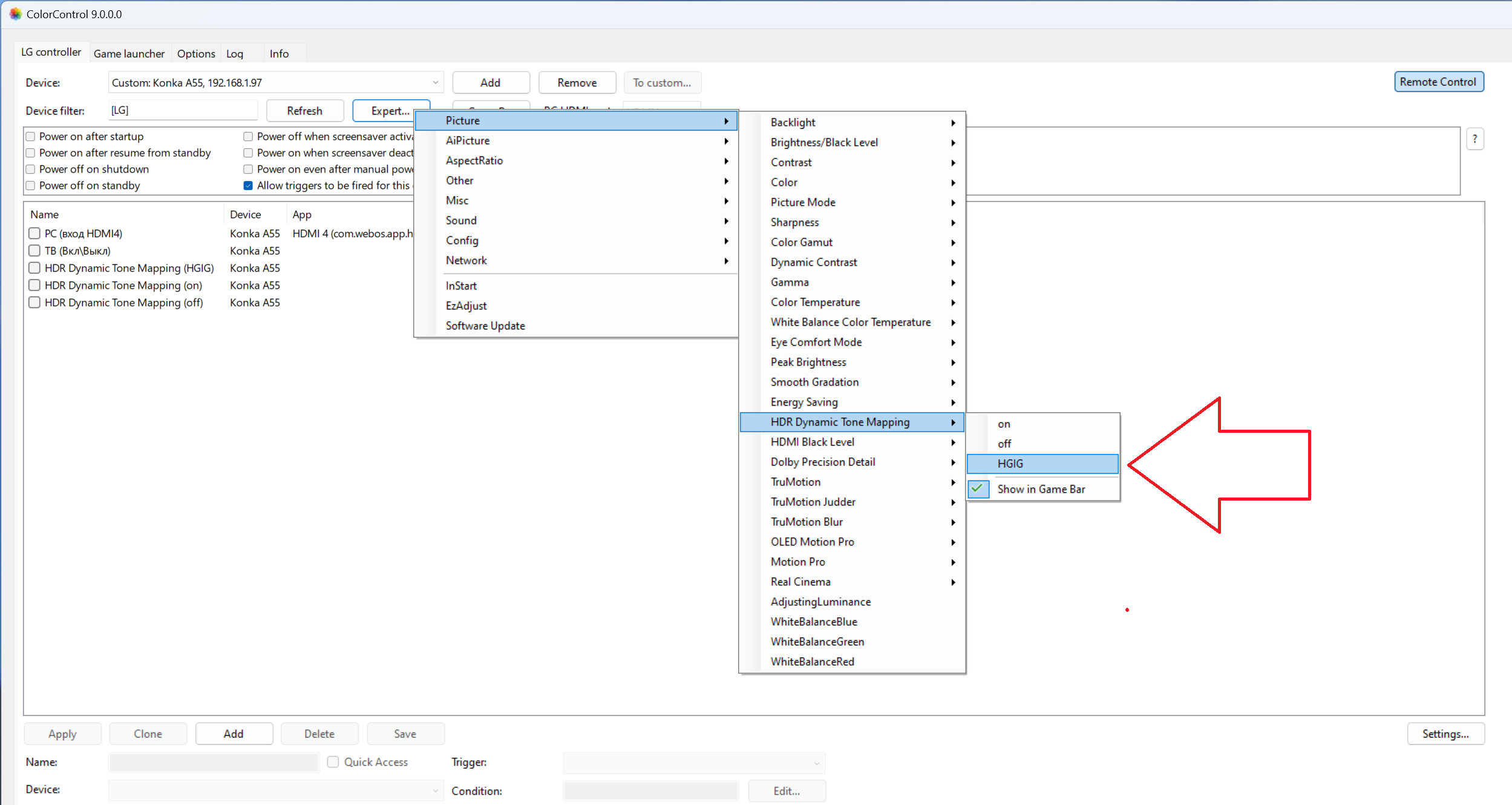
Task: Uncheck Allow triggers to be fired option
Action: point(248,186)
